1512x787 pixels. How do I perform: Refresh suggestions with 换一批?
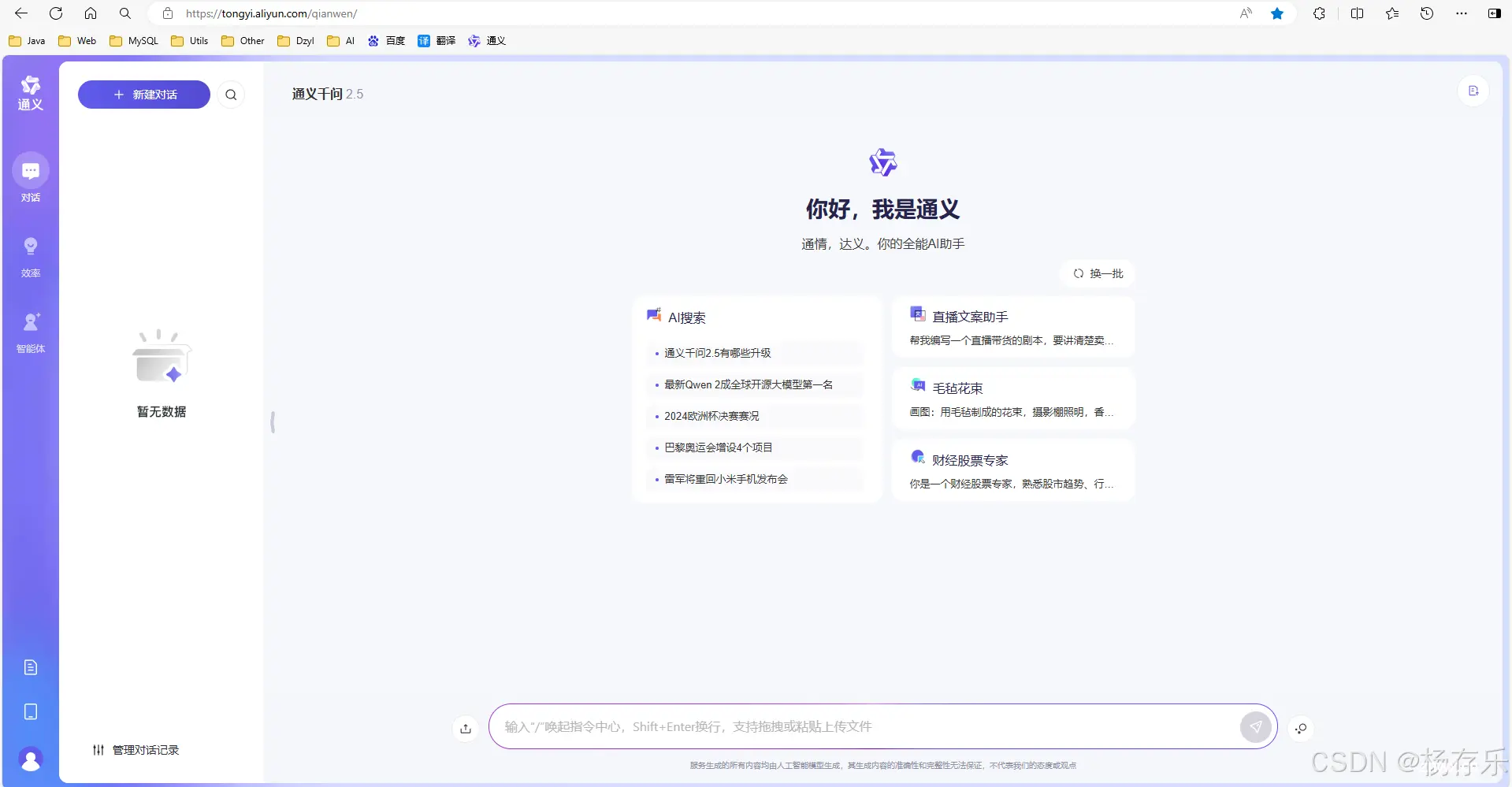(1098, 273)
